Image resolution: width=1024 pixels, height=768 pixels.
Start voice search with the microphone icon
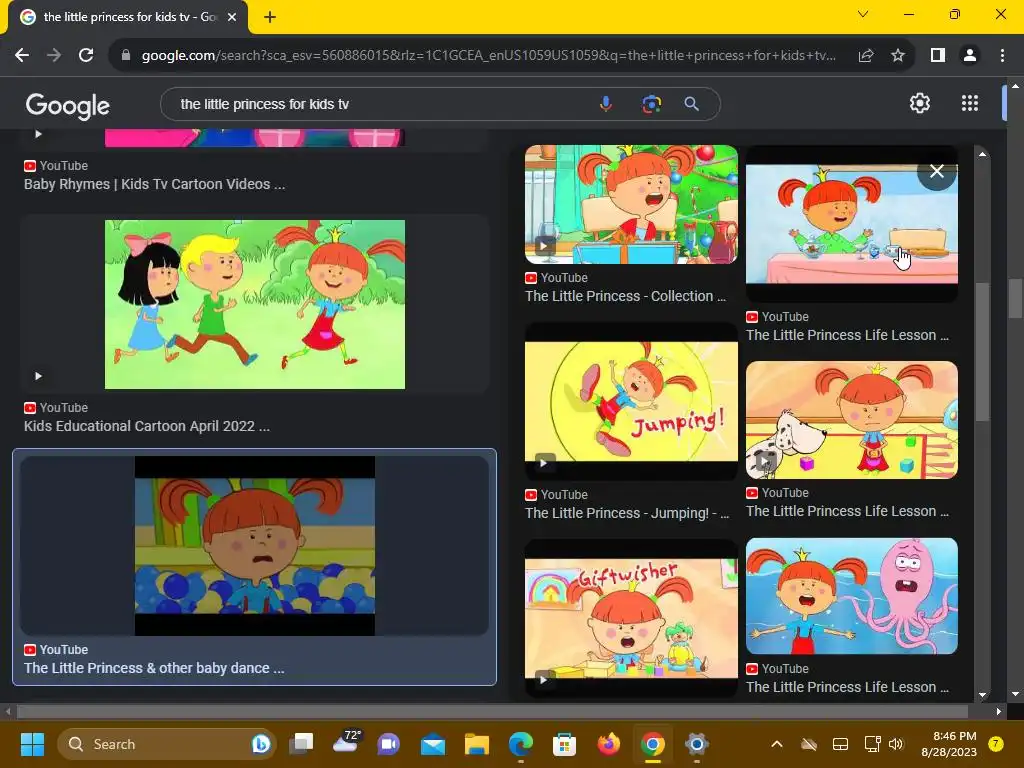pos(605,104)
